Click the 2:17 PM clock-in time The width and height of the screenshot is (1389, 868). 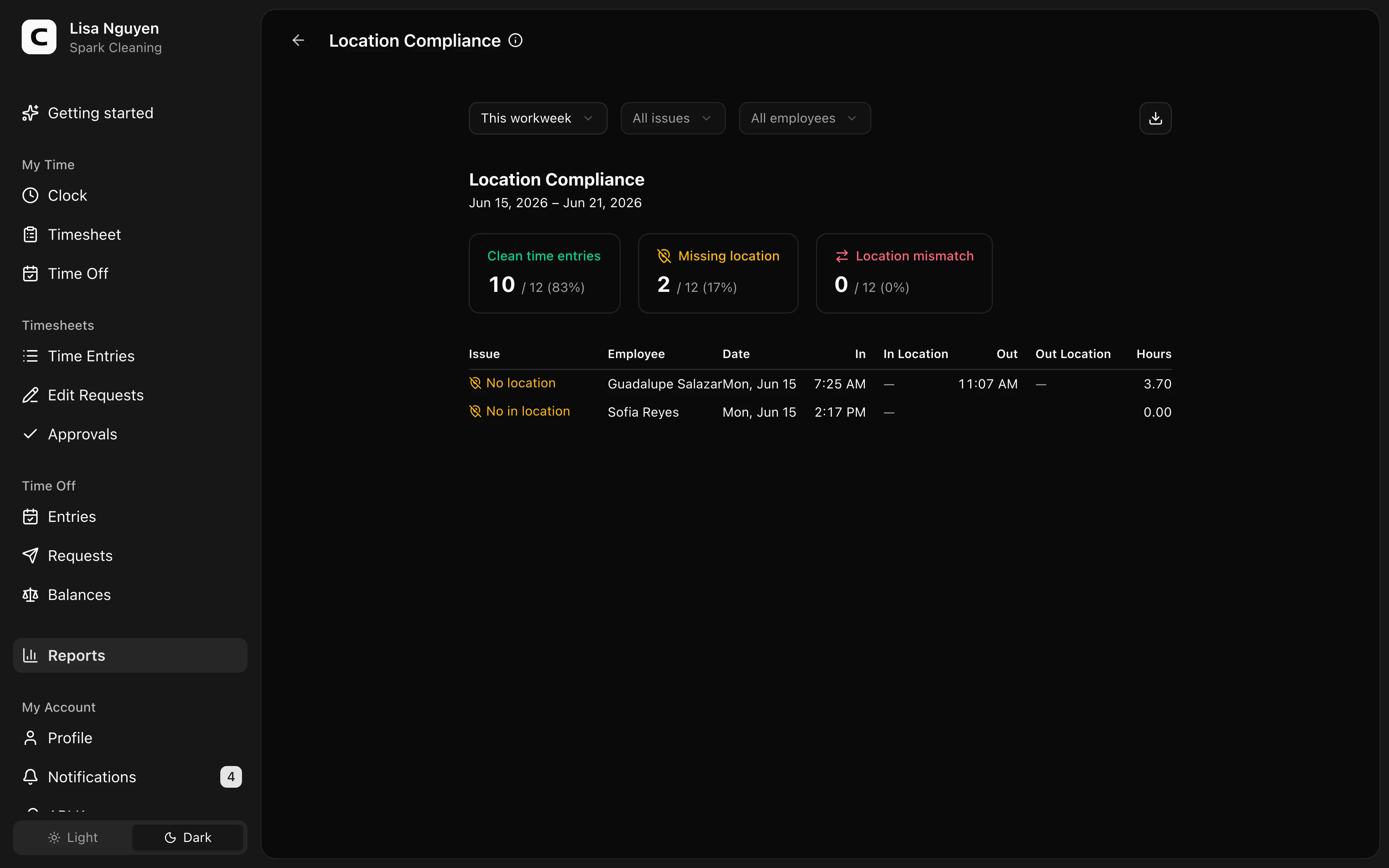pyautogui.click(x=840, y=412)
